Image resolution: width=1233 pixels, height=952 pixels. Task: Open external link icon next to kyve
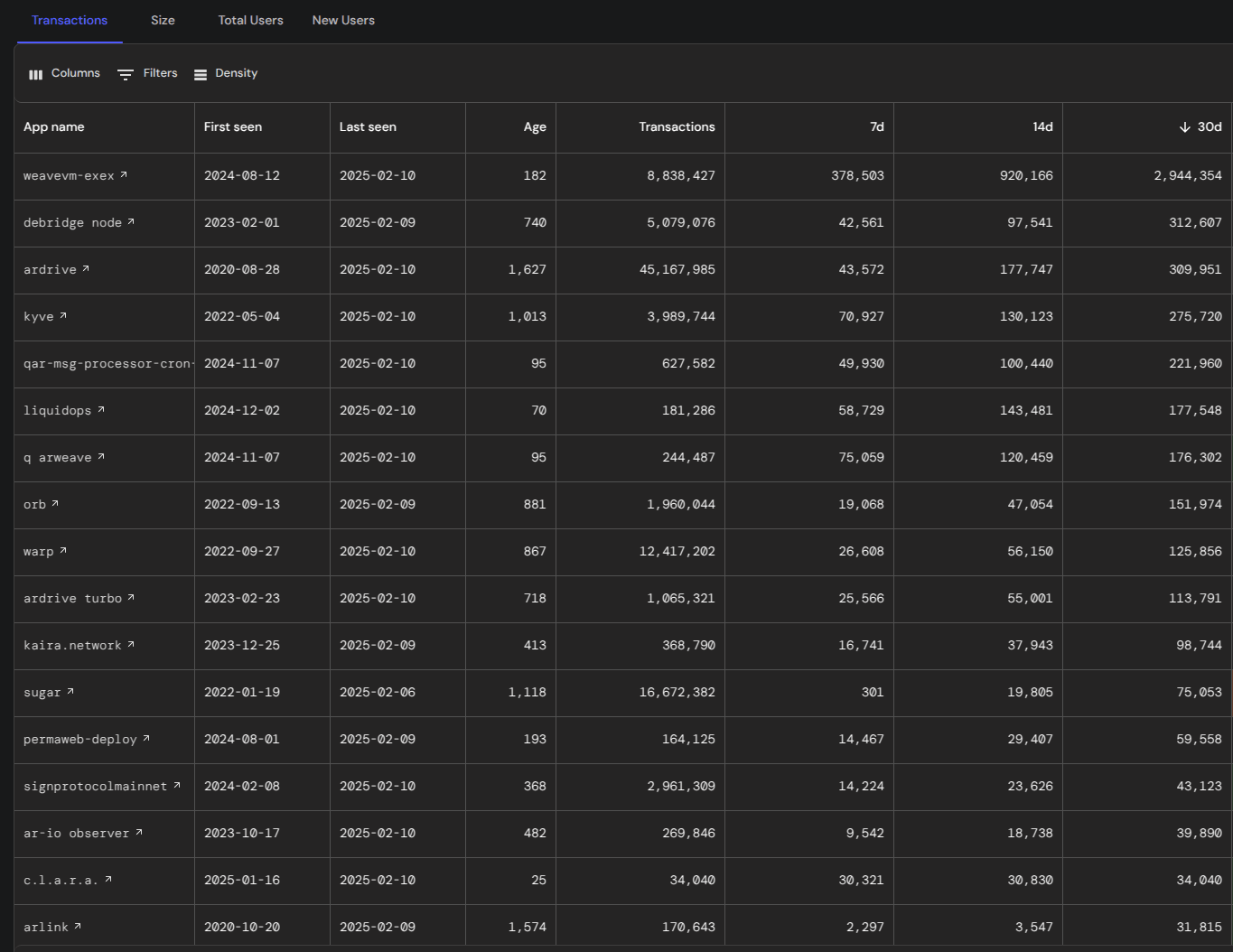(x=63, y=315)
